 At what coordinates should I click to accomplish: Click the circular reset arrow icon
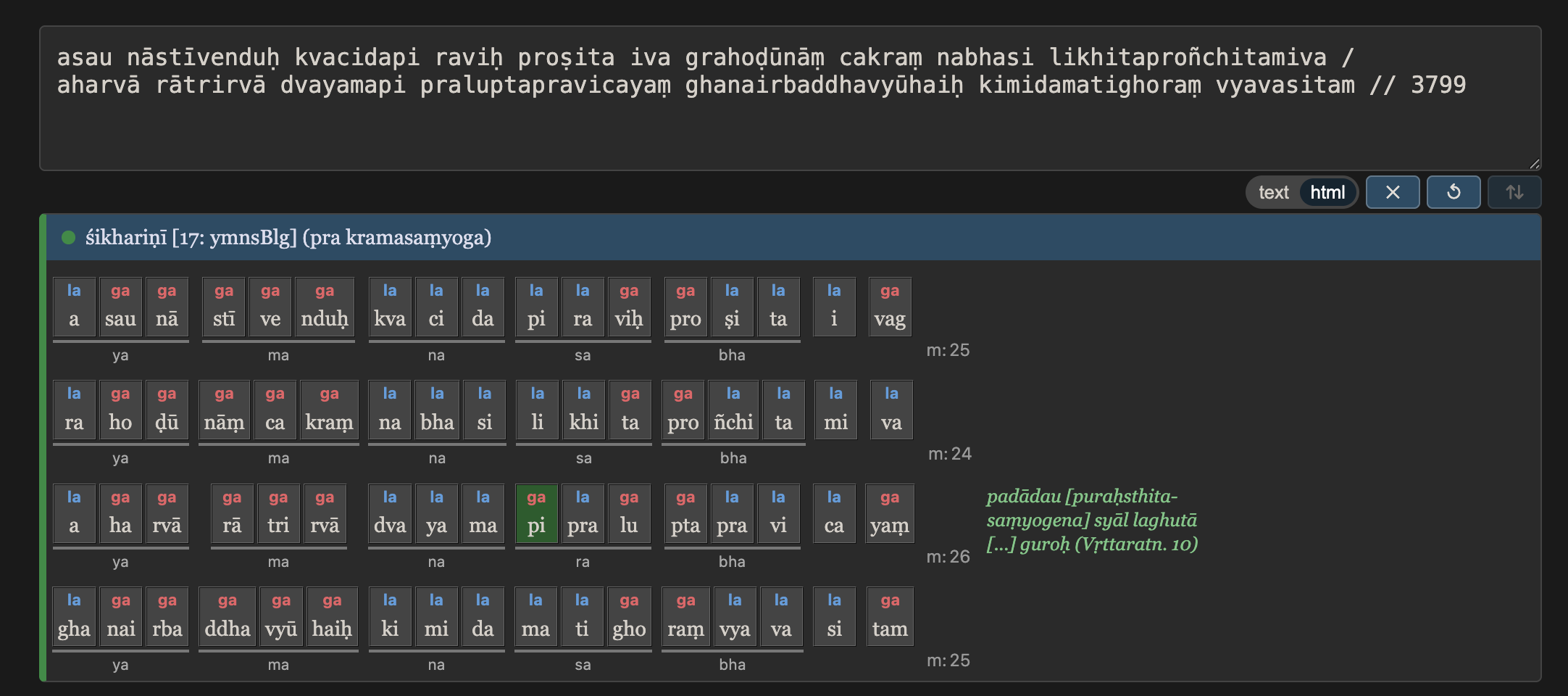[x=1453, y=192]
